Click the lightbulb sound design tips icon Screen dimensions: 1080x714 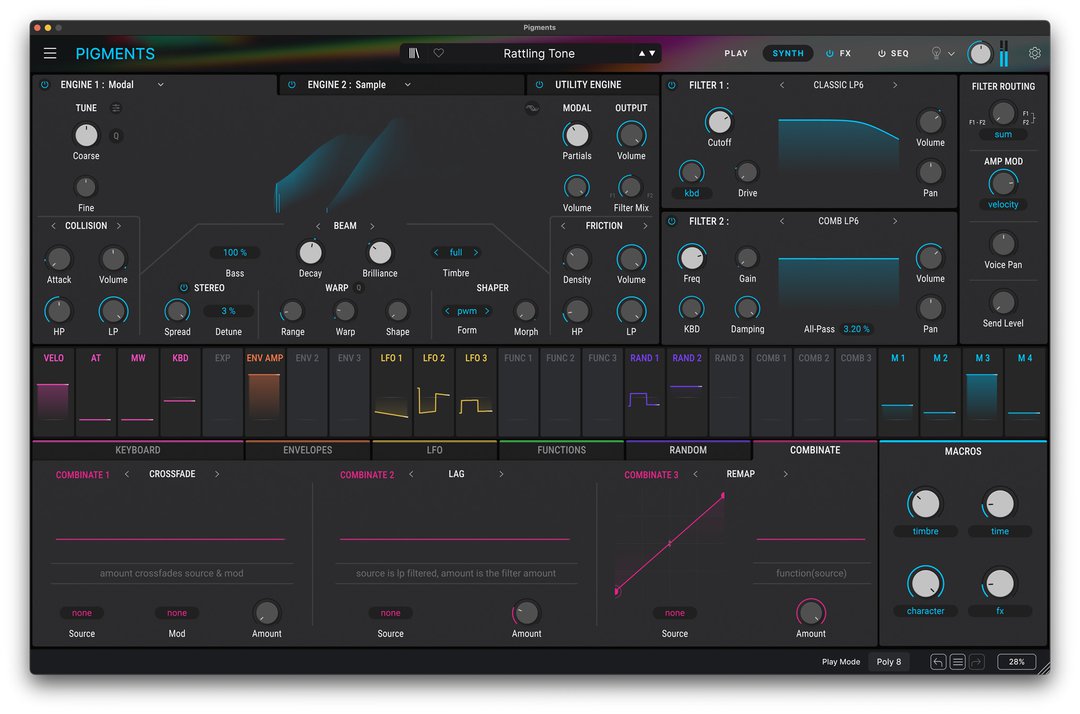coord(936,54)
